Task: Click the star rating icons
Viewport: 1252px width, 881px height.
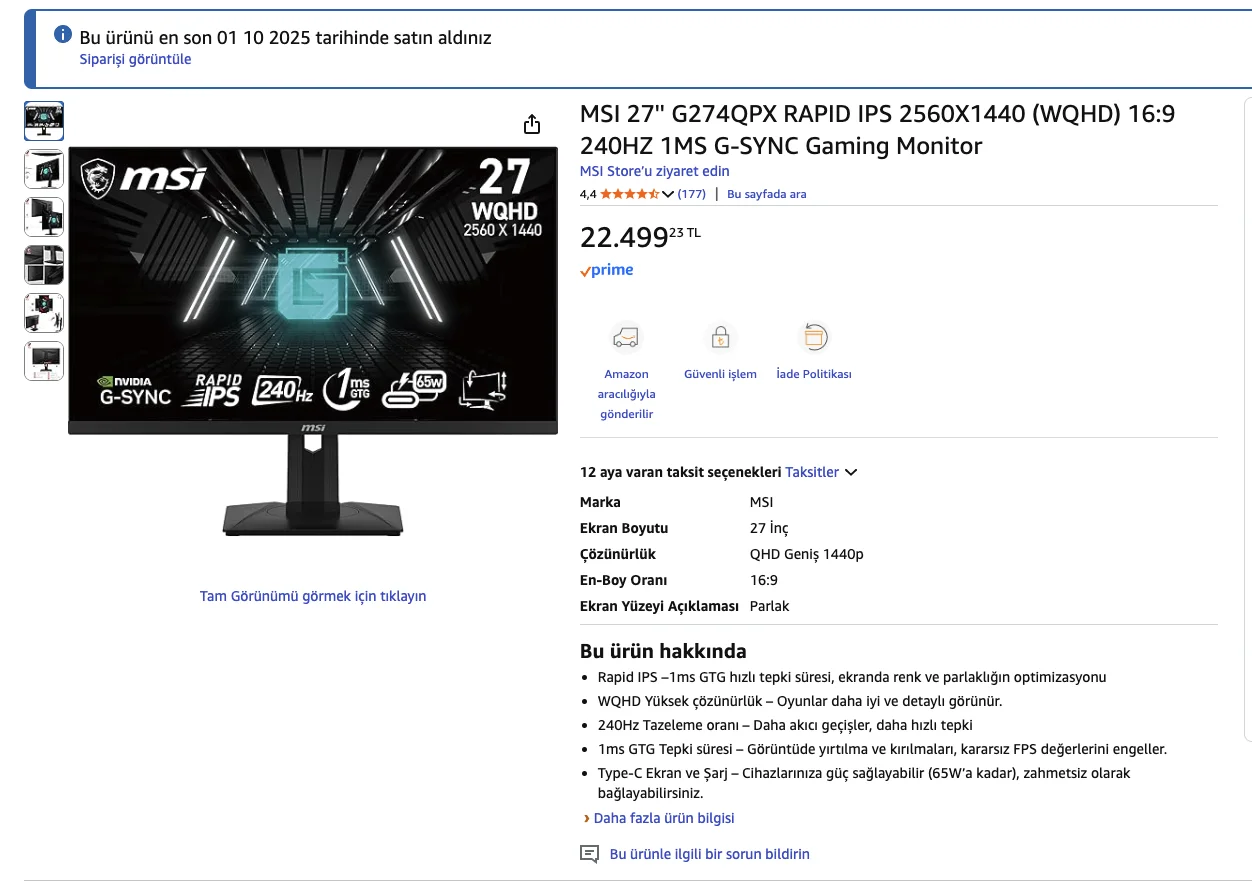Action: pyautogui.click(x=629, y=194)
